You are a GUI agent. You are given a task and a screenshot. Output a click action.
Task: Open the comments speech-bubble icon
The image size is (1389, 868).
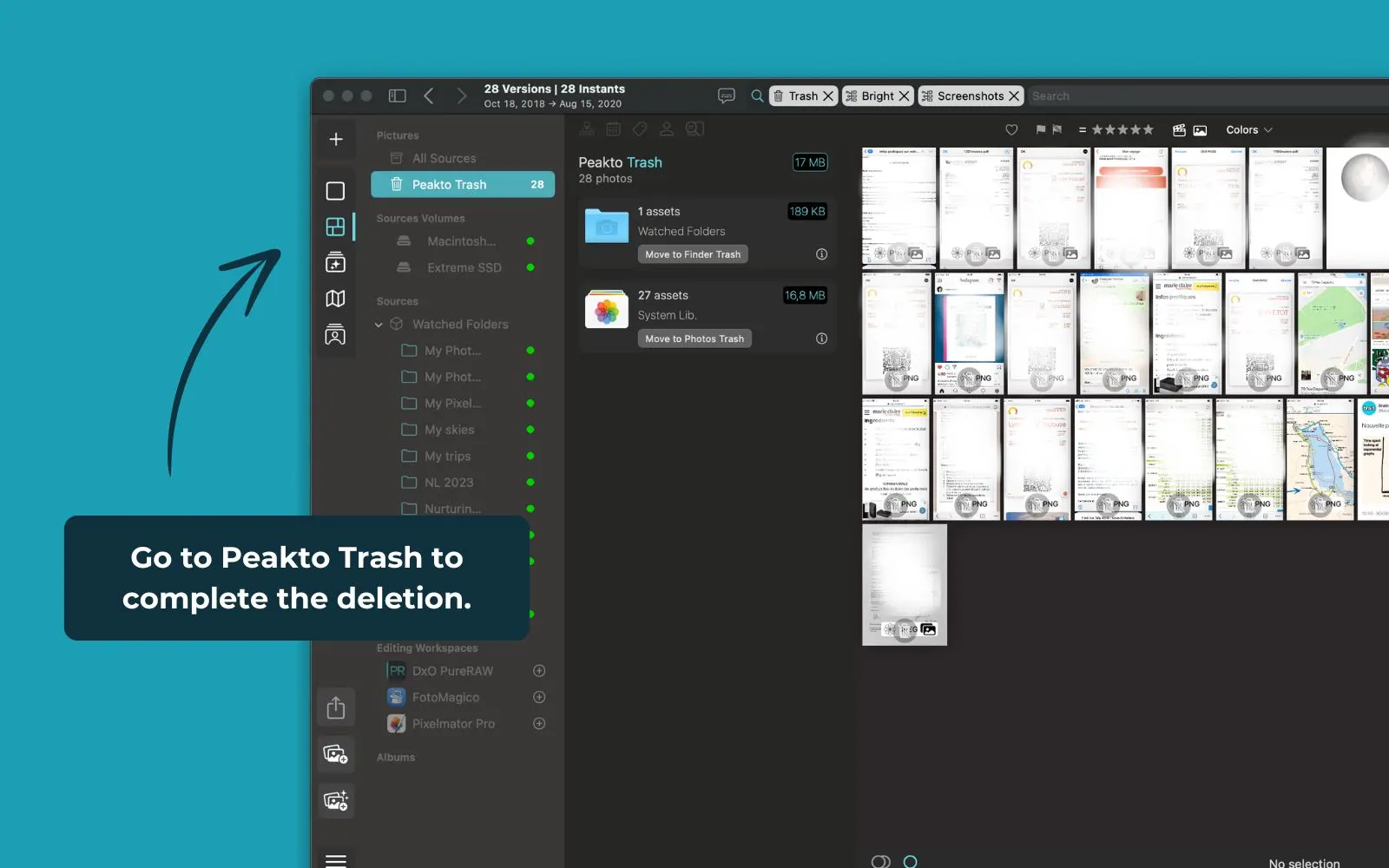[727, 95]
